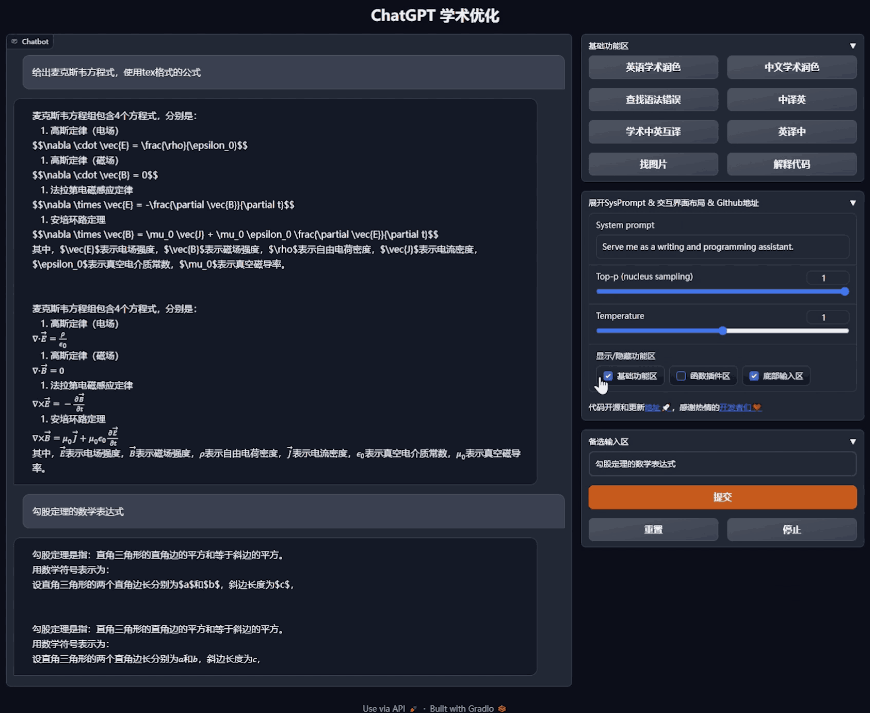Click the 重置 reset button

point(653,529)
